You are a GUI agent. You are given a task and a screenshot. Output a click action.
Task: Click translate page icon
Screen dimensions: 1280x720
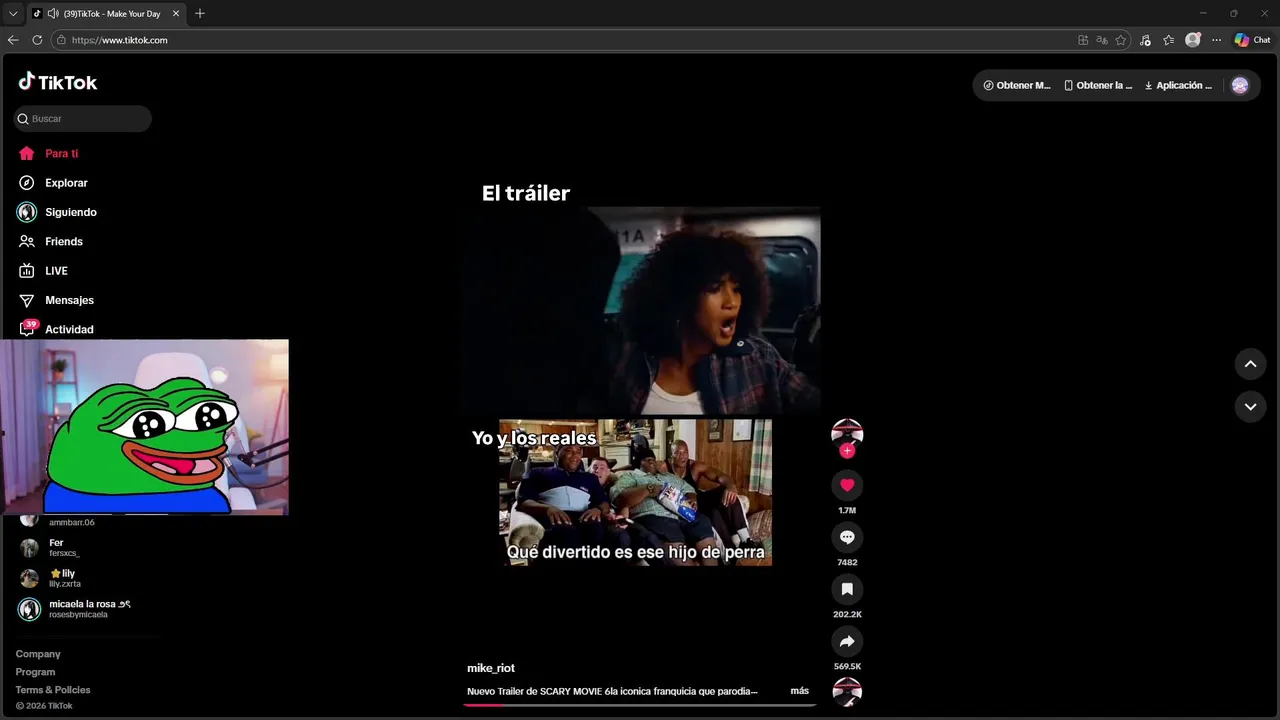coord(1102,40)
